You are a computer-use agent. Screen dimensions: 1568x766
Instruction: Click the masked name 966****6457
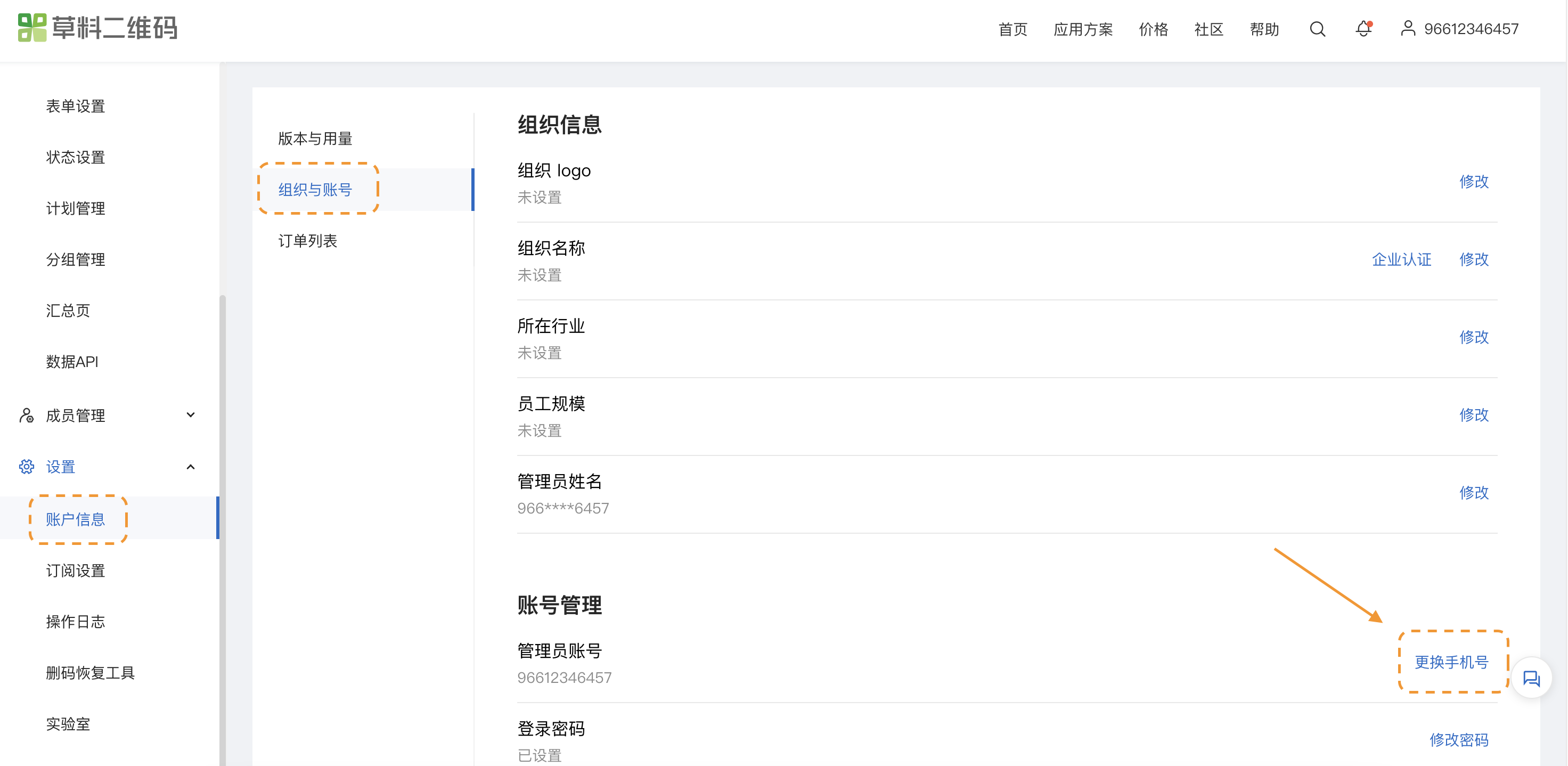tap(563, 508)
